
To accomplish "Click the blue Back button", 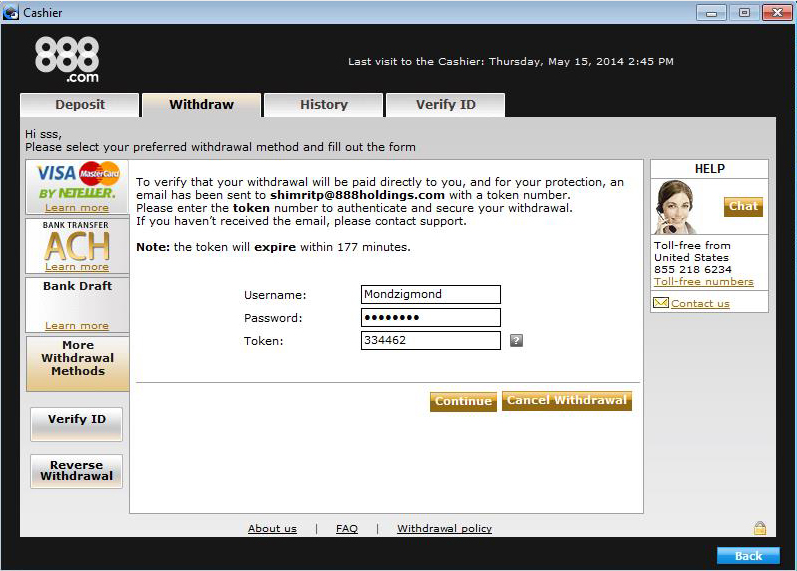I will [748, 556].
